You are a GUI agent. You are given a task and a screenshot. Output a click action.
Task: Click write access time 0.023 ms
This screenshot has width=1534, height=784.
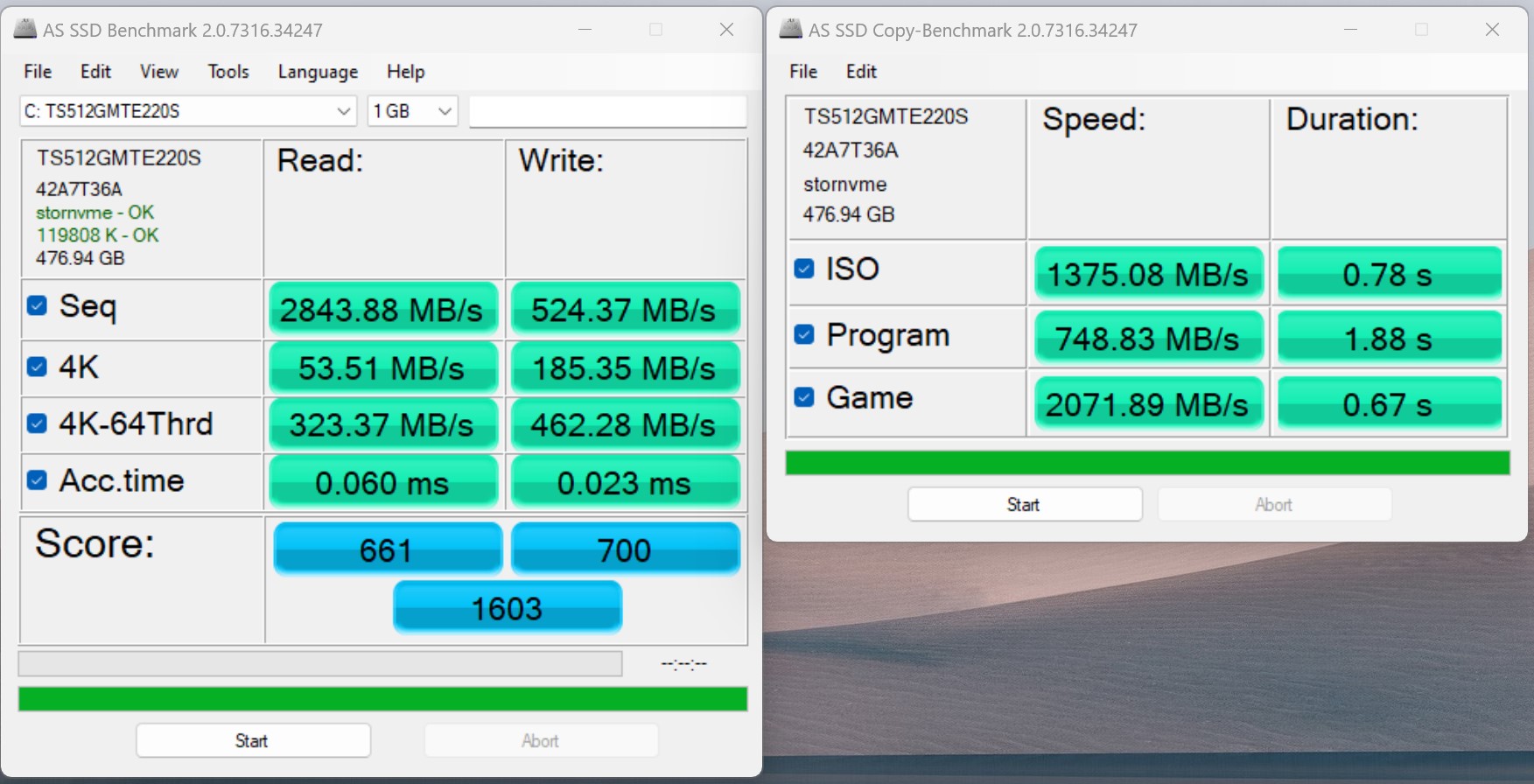(625, 482)
